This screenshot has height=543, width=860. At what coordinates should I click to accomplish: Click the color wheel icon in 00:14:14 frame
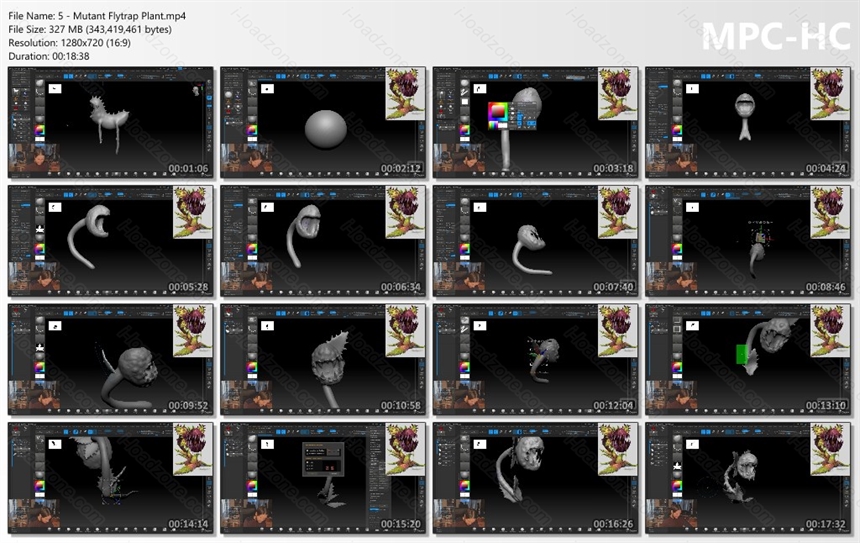[x=39, y=486]
